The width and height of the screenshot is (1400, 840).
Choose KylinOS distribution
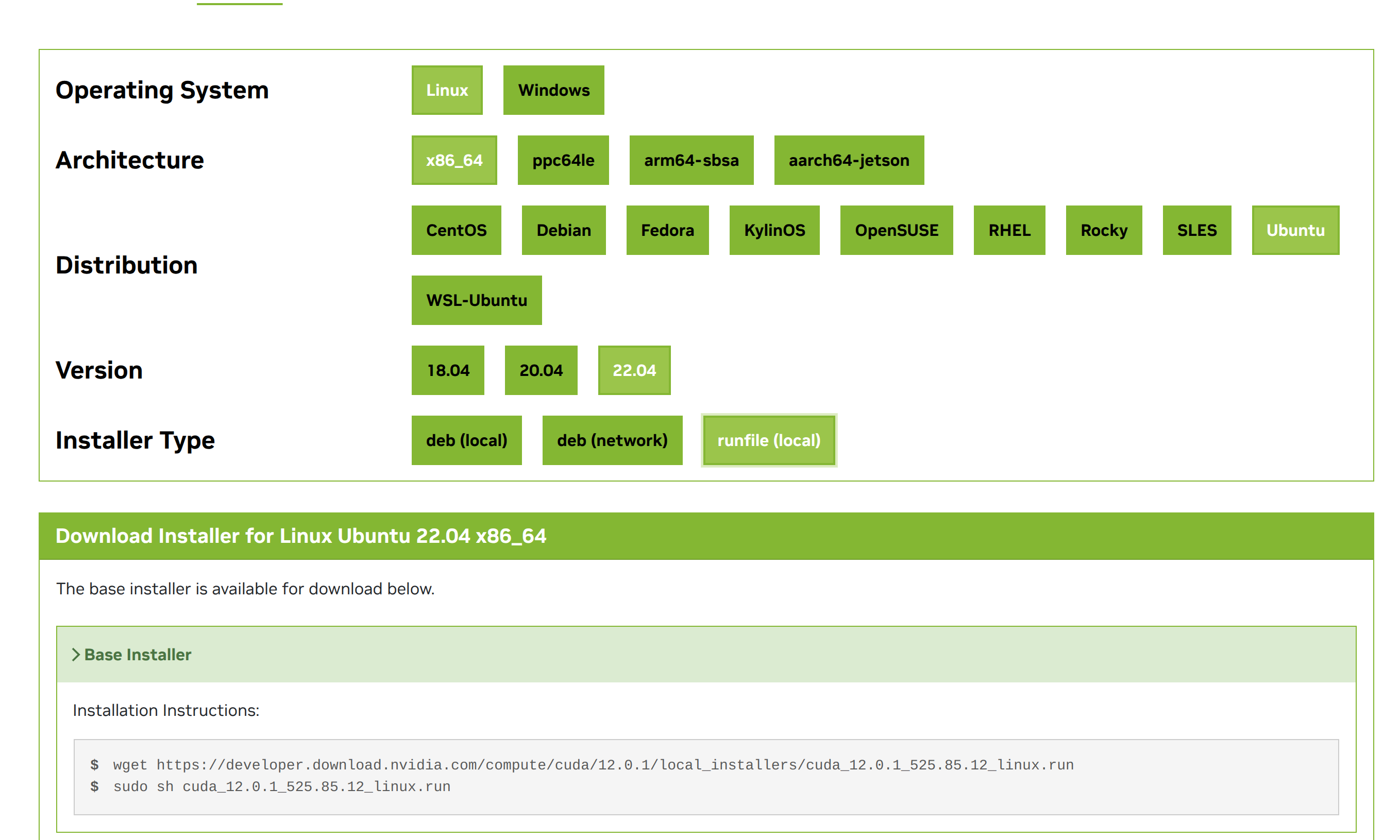[773, 230]
